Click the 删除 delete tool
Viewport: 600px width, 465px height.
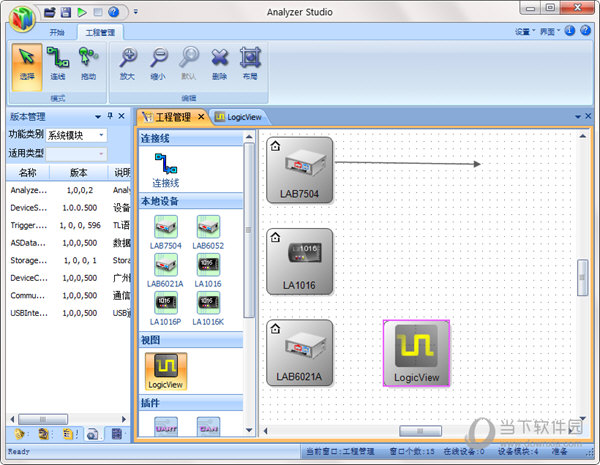[x=220, y=64]
